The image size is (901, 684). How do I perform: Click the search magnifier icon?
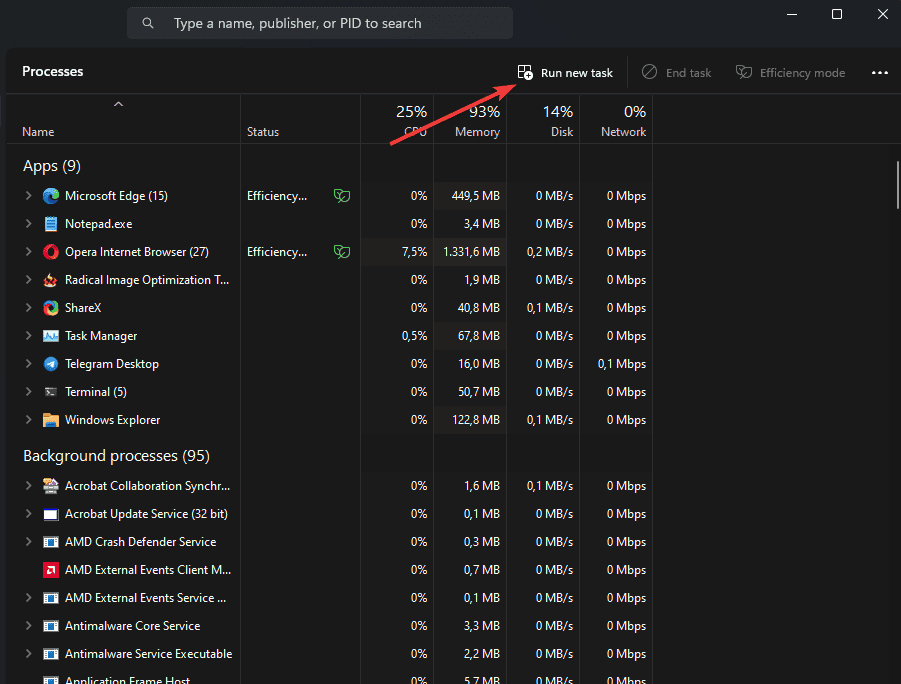click(x=148, y=23)
